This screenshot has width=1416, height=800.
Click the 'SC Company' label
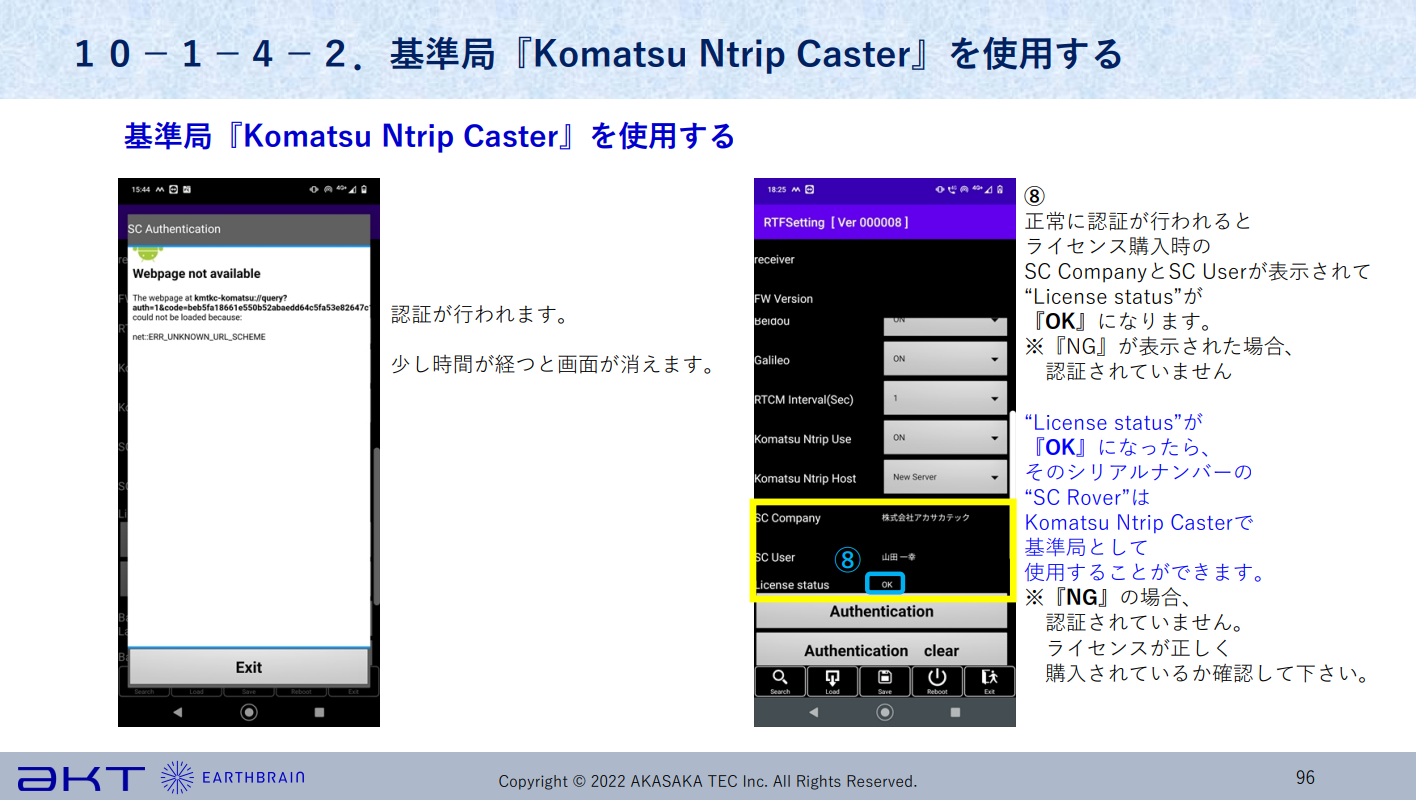coord(787,518)
